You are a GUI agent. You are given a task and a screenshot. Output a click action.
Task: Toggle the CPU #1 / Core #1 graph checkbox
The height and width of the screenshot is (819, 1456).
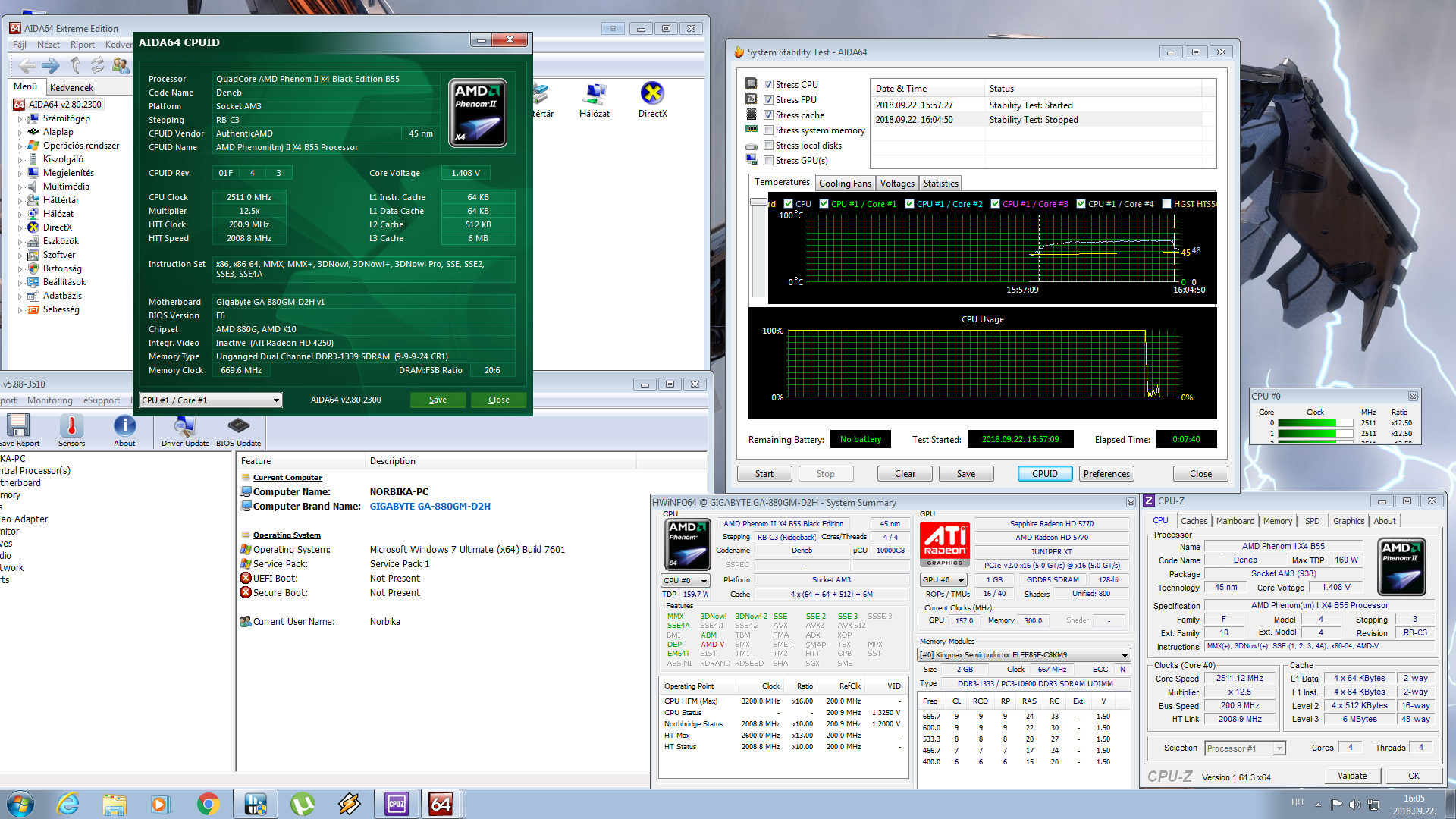pos(824,204)
